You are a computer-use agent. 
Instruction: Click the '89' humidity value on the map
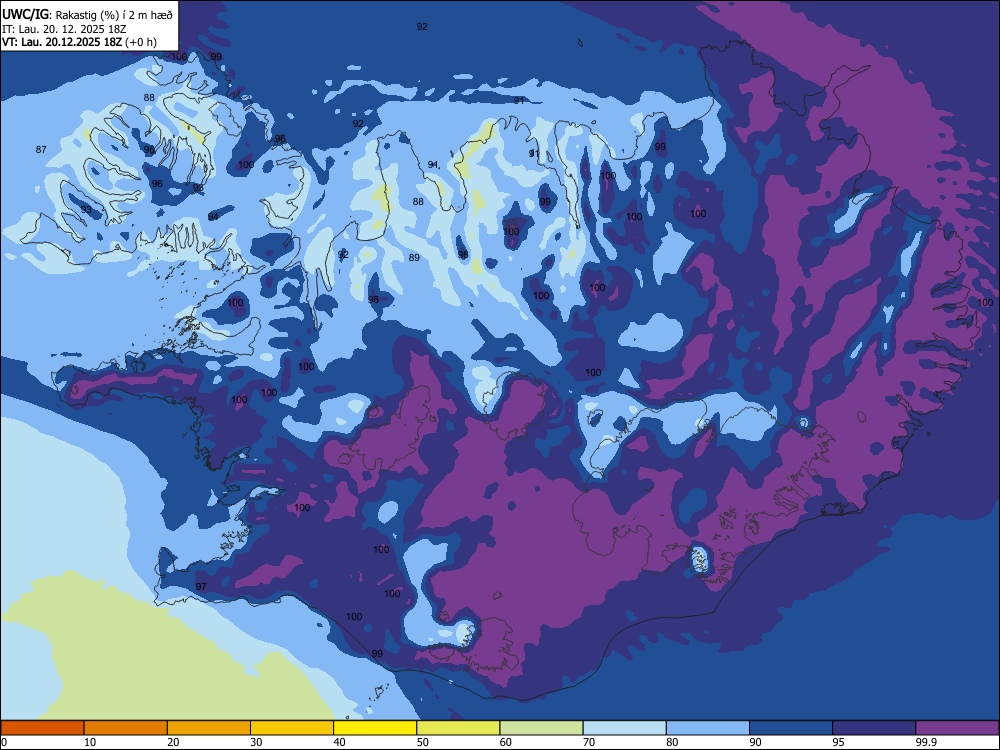pyautogui.click(x=415, y=258)
